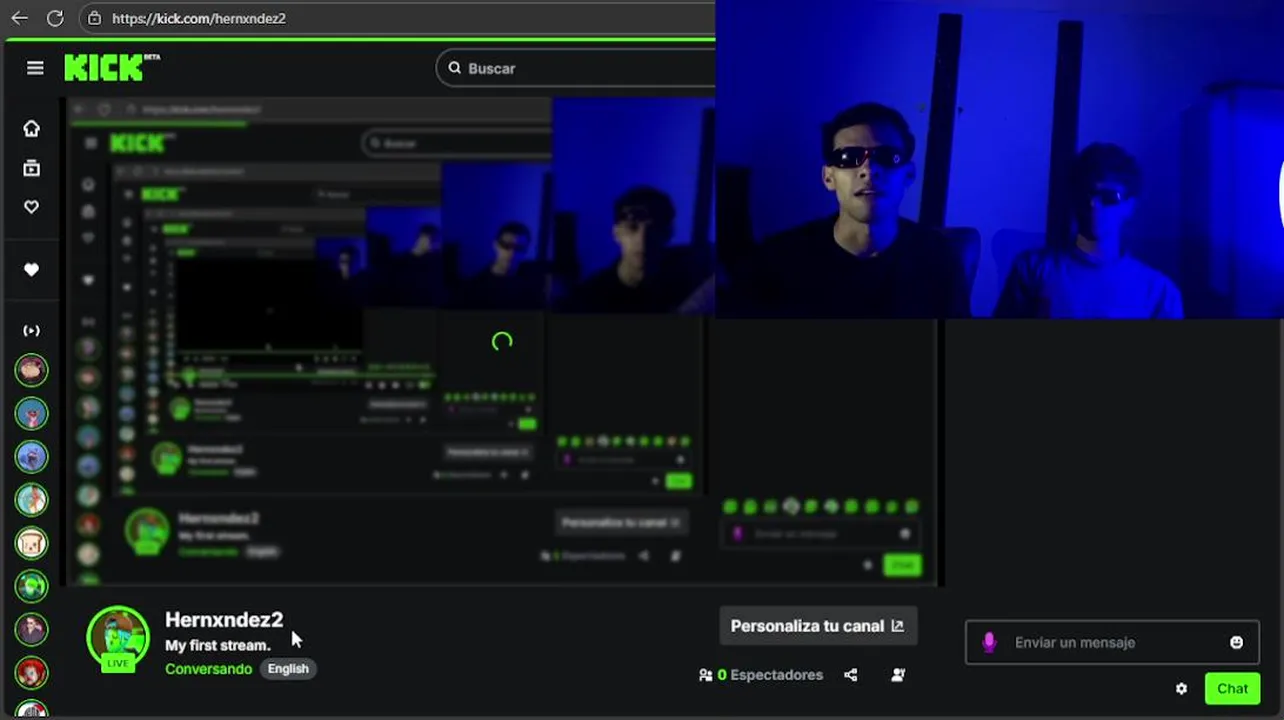1284x720 pixels.
Task: Click the outlined heart sidebar icon
Action: [32, 207]
